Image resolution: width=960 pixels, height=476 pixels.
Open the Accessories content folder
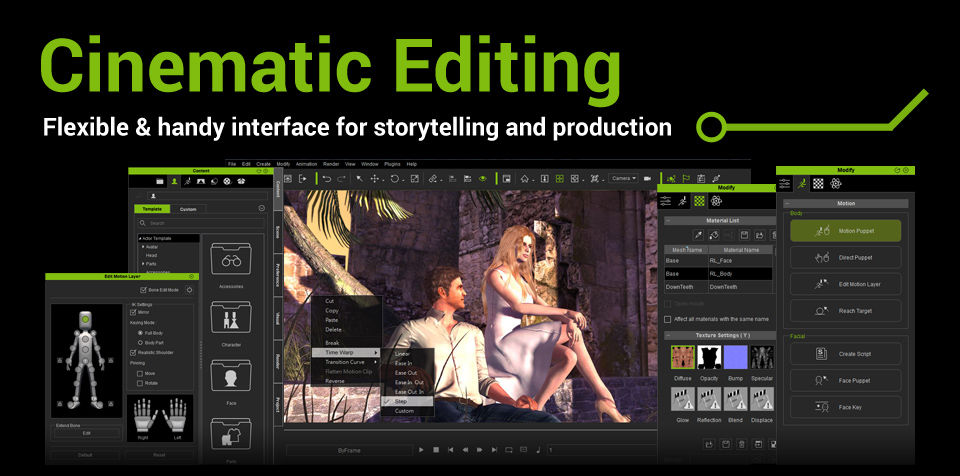pos(231,260)
